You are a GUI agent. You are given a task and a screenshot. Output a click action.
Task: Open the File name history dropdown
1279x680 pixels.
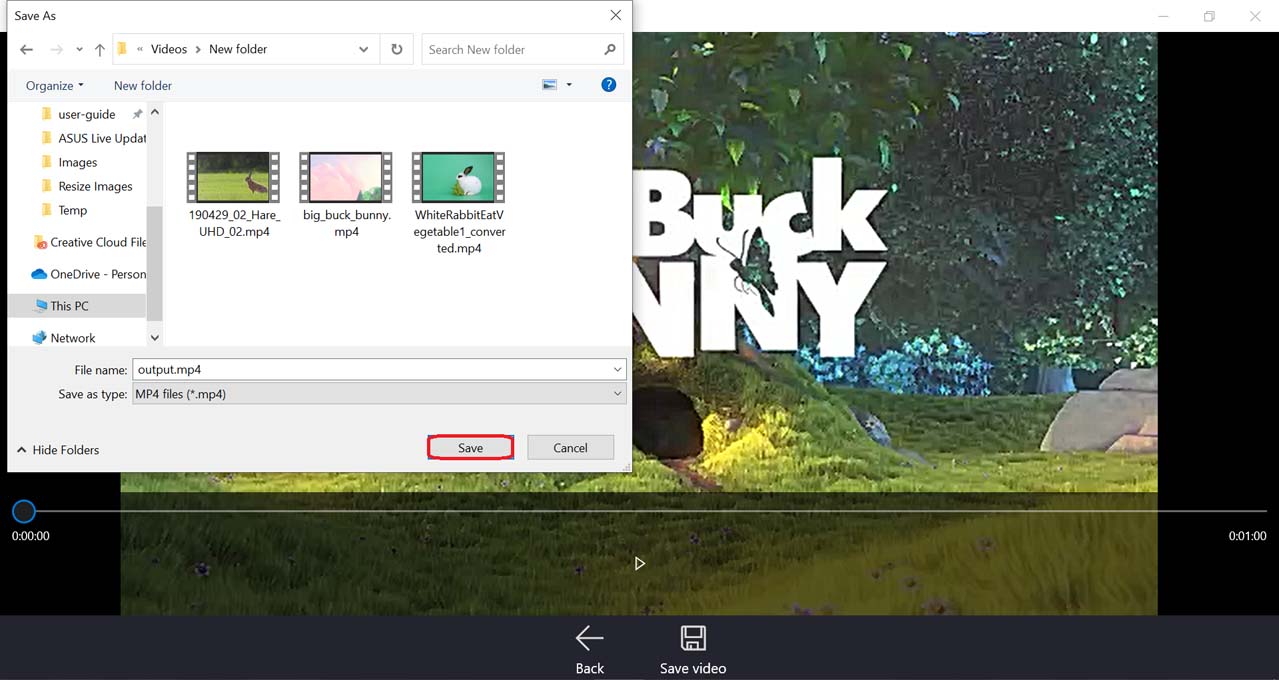point(617,370)
